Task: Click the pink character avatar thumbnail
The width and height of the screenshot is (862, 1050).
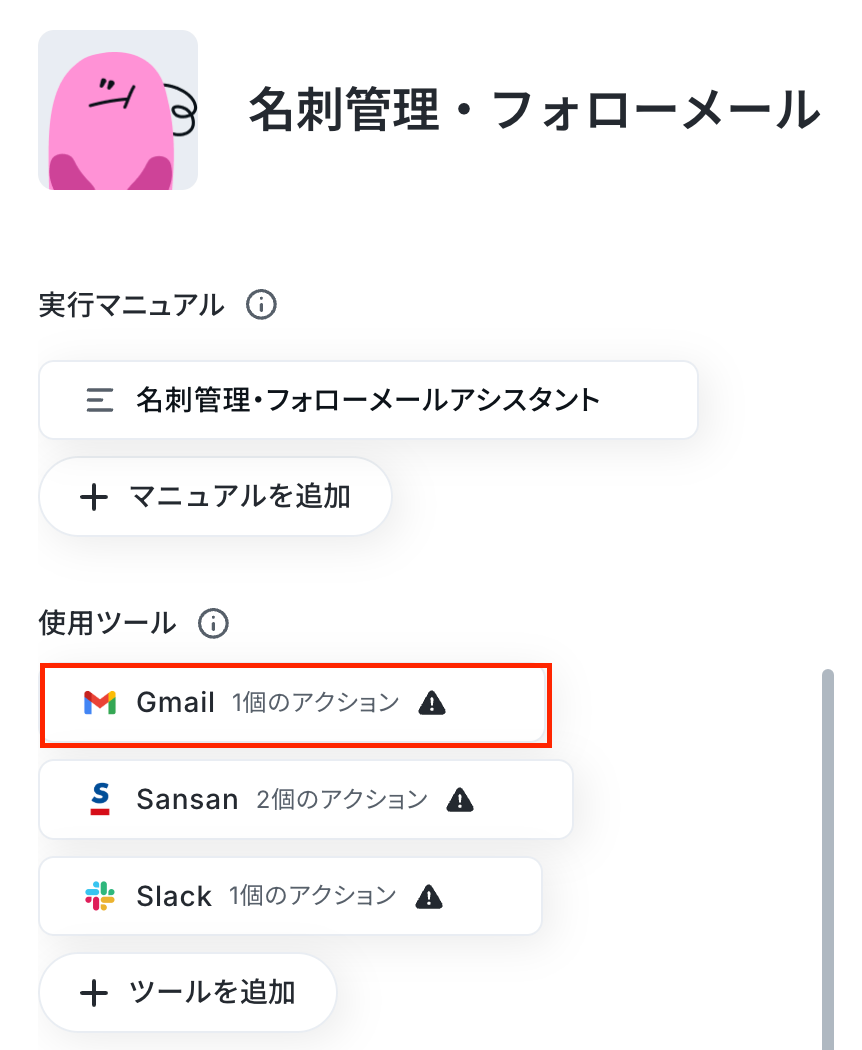Action: pos(118,110)
